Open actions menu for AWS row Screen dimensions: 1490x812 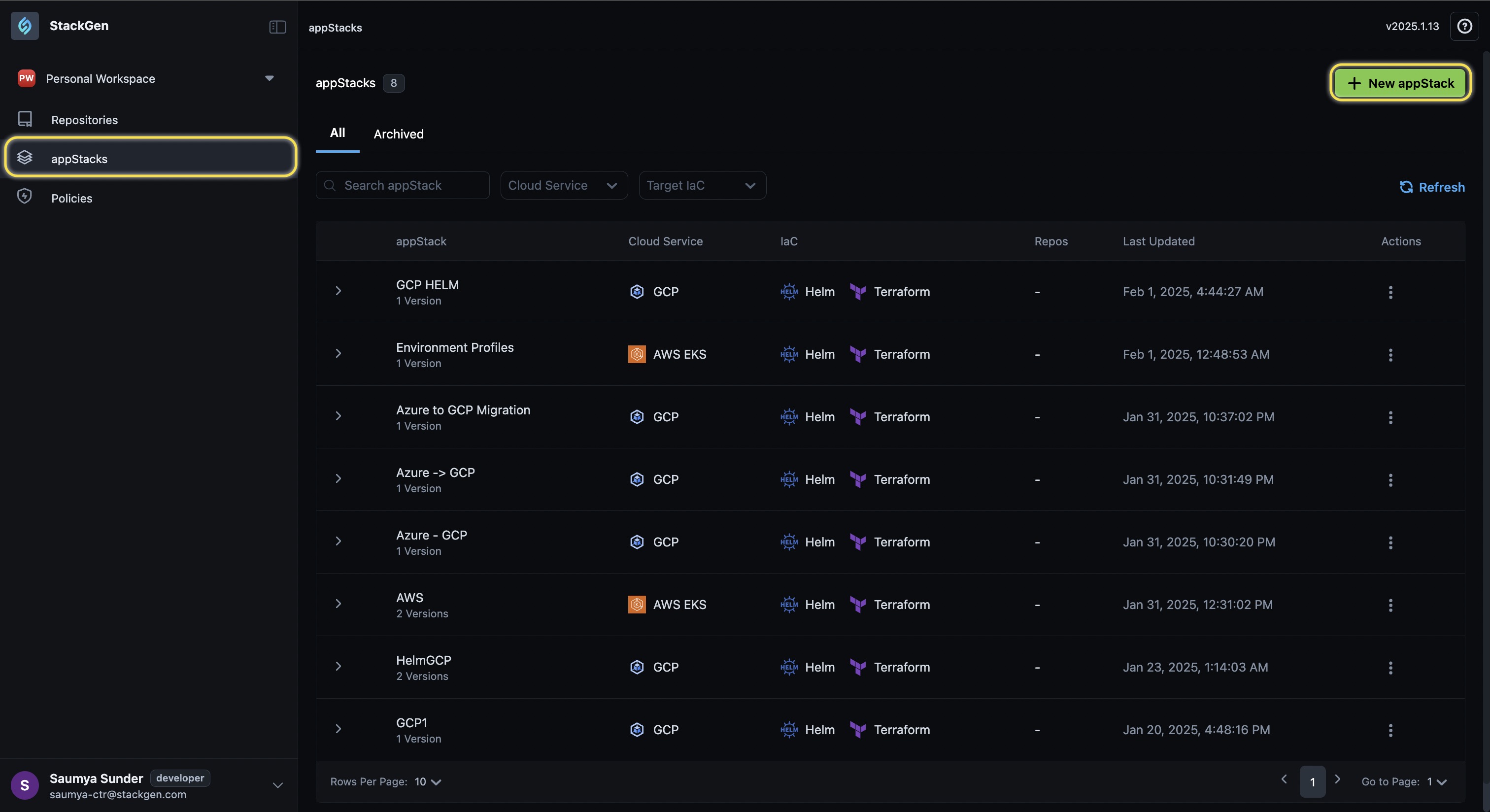[x=1390, y=605]
